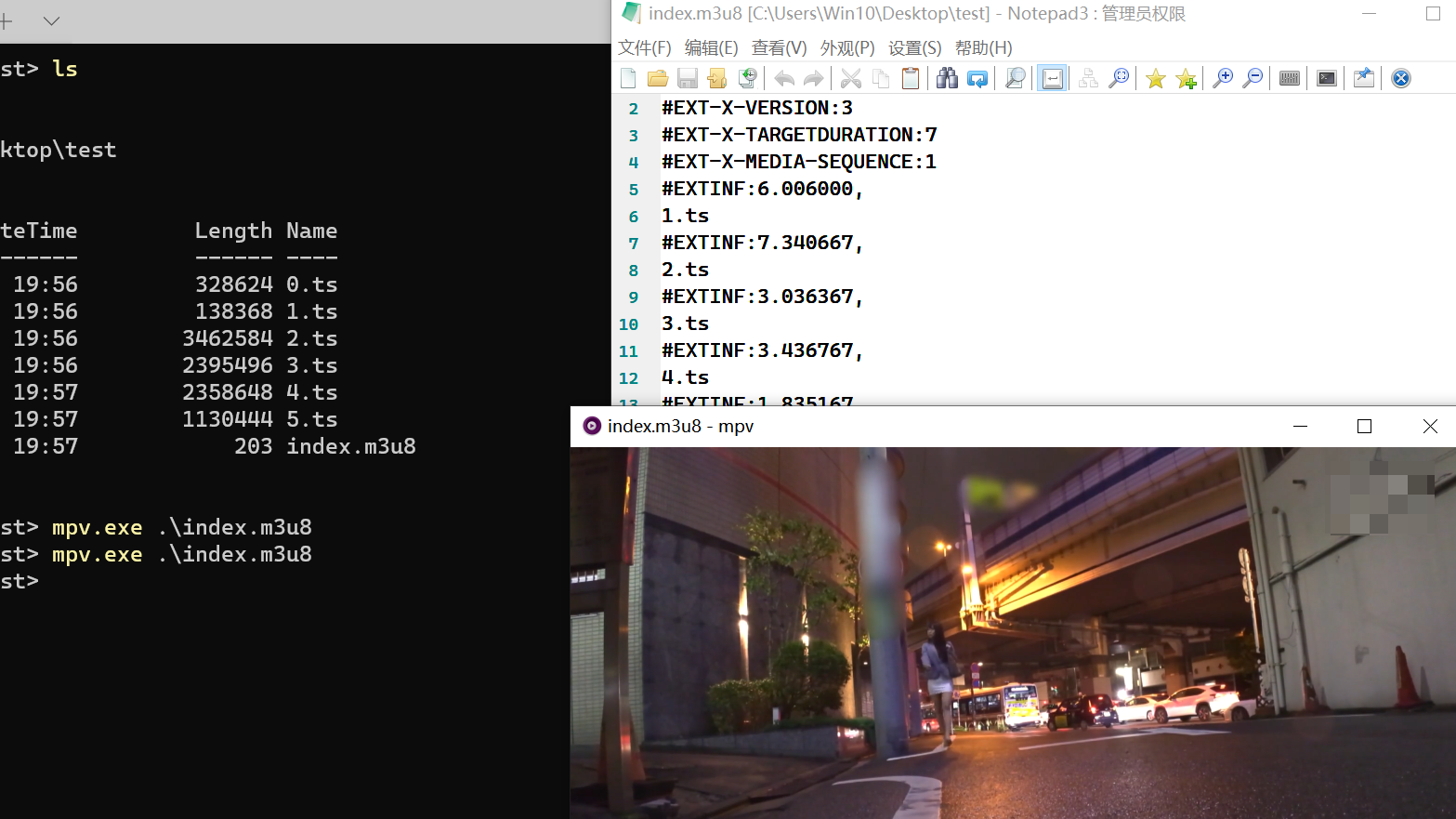
Task: Open the Find dialog via the binoculars icon
Action: point(947,78)
